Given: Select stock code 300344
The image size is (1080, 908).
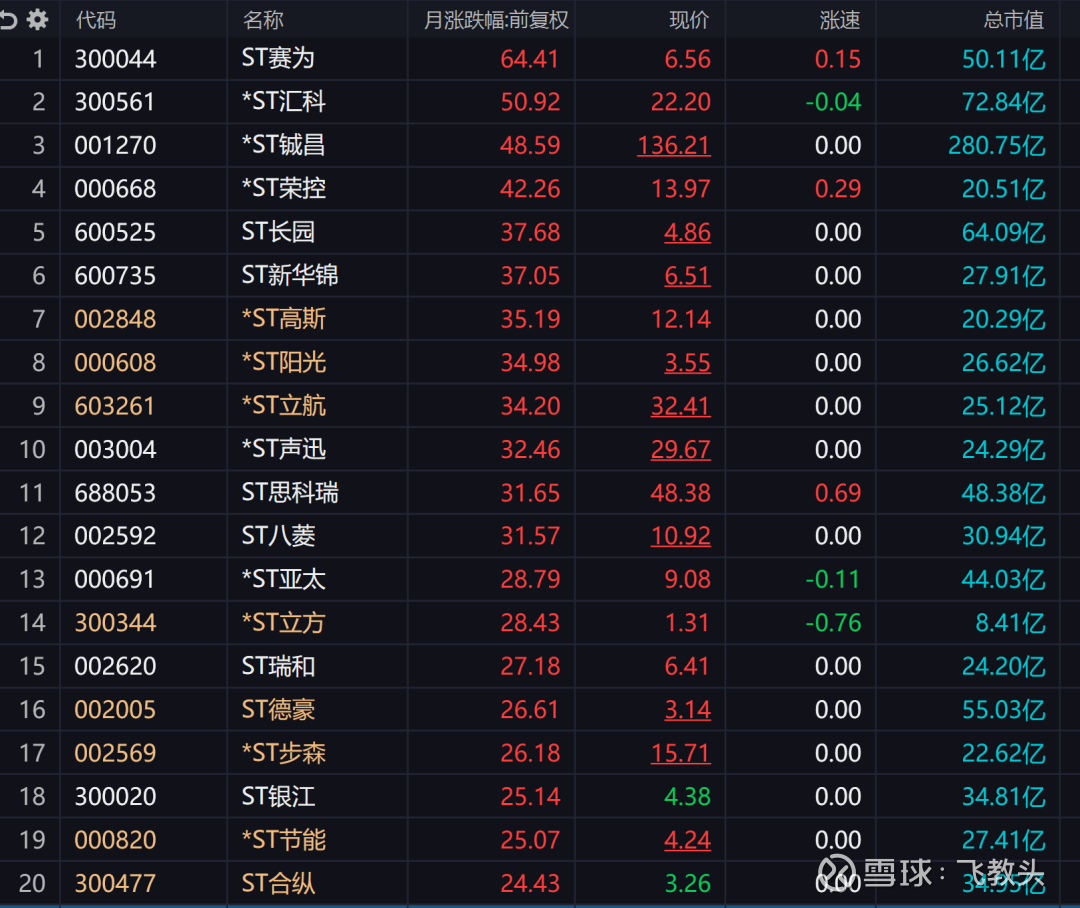Looking at the screenshot, I should pyautogui.click(x=115, y=623).
